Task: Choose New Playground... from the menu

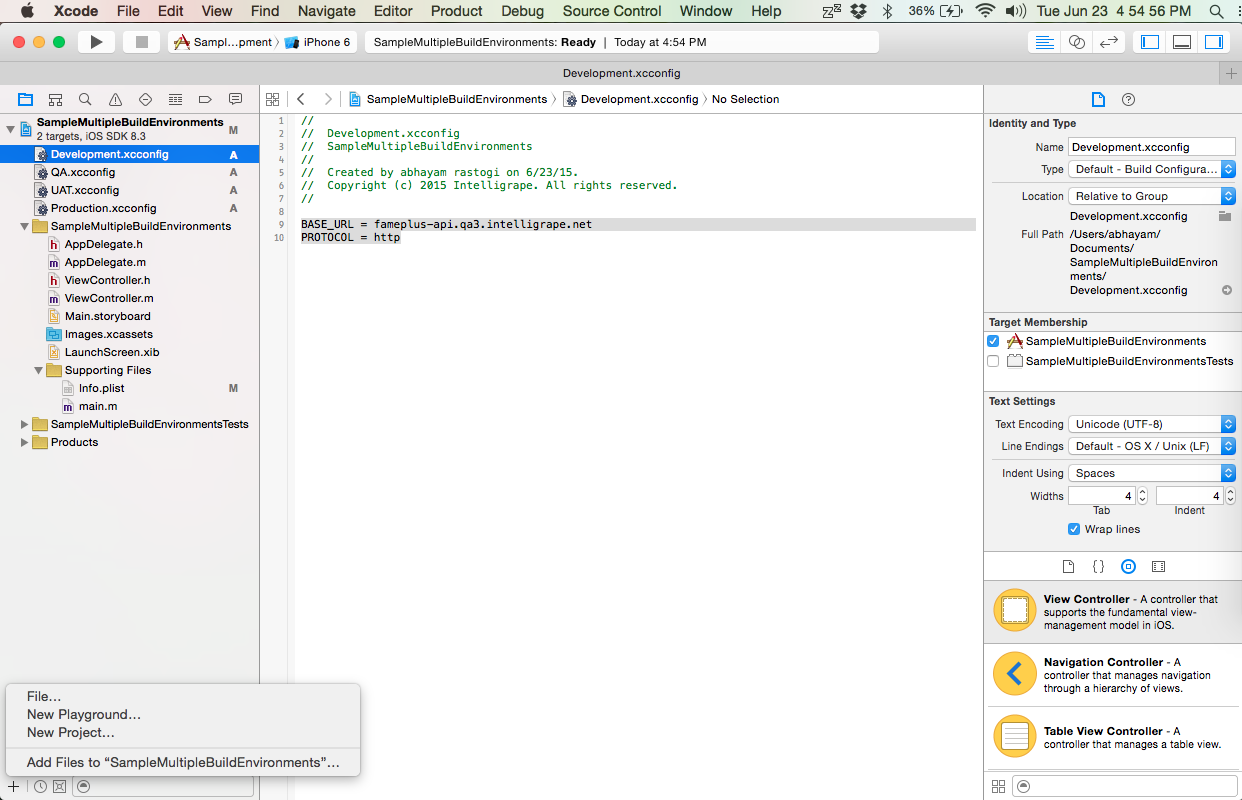Action: (x=182, y=714)
